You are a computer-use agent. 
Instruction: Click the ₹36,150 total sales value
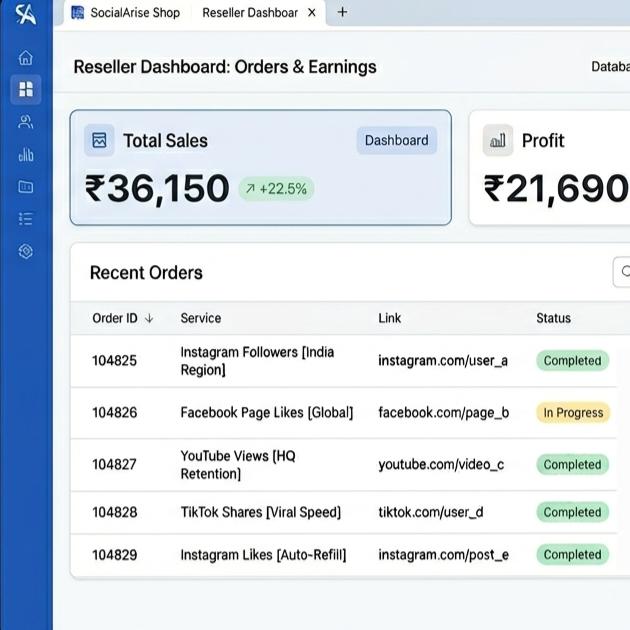(x=157, y=188)
